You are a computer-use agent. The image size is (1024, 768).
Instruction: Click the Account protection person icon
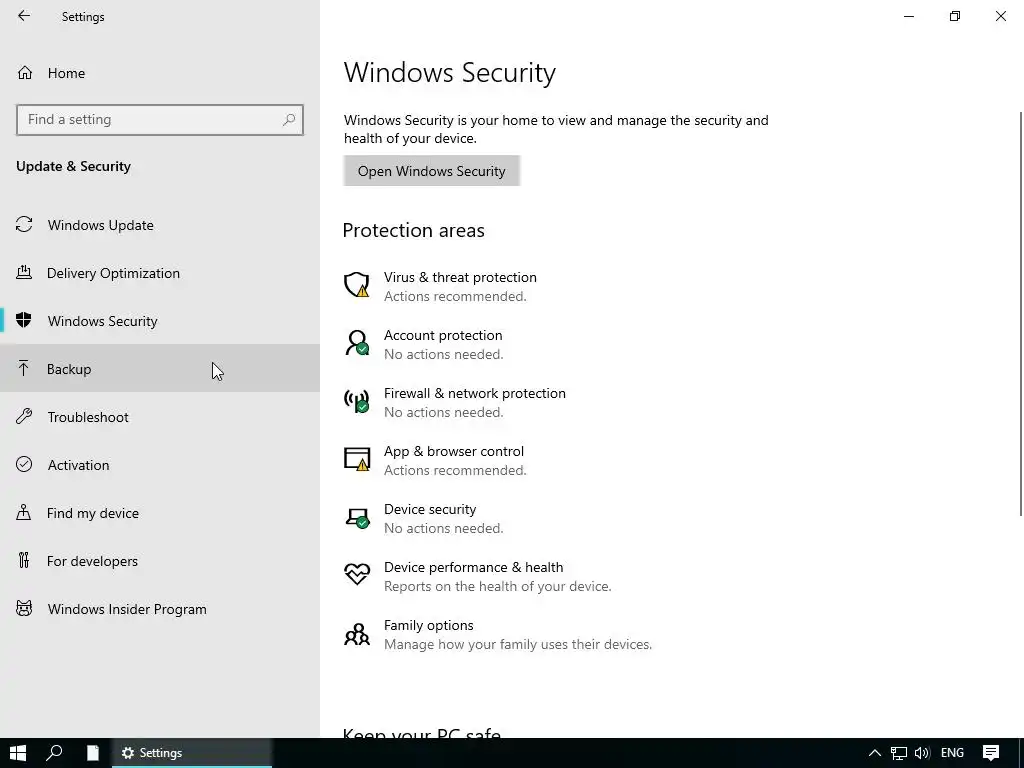point(357,343)
